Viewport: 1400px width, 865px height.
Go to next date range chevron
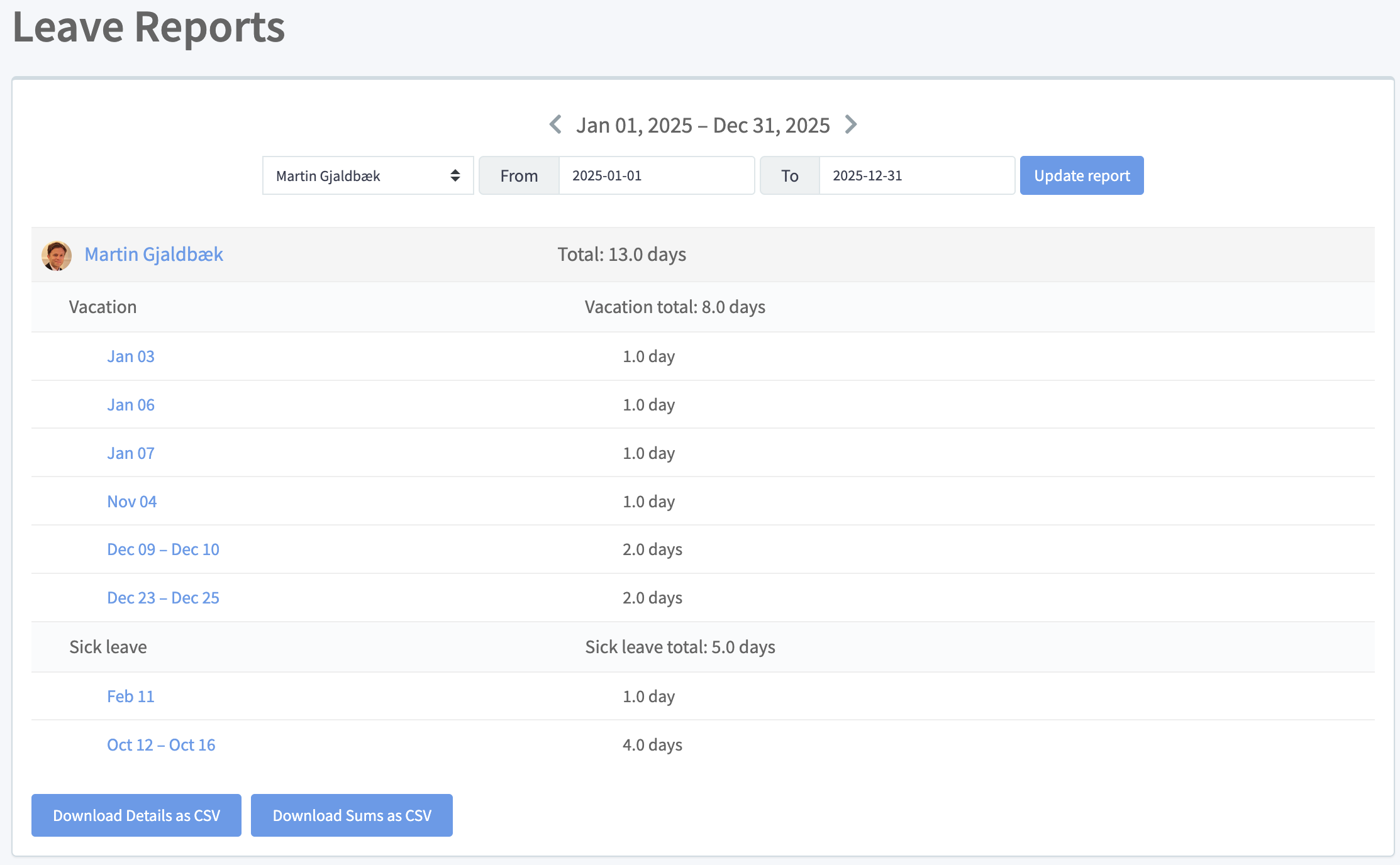(851, 124)
